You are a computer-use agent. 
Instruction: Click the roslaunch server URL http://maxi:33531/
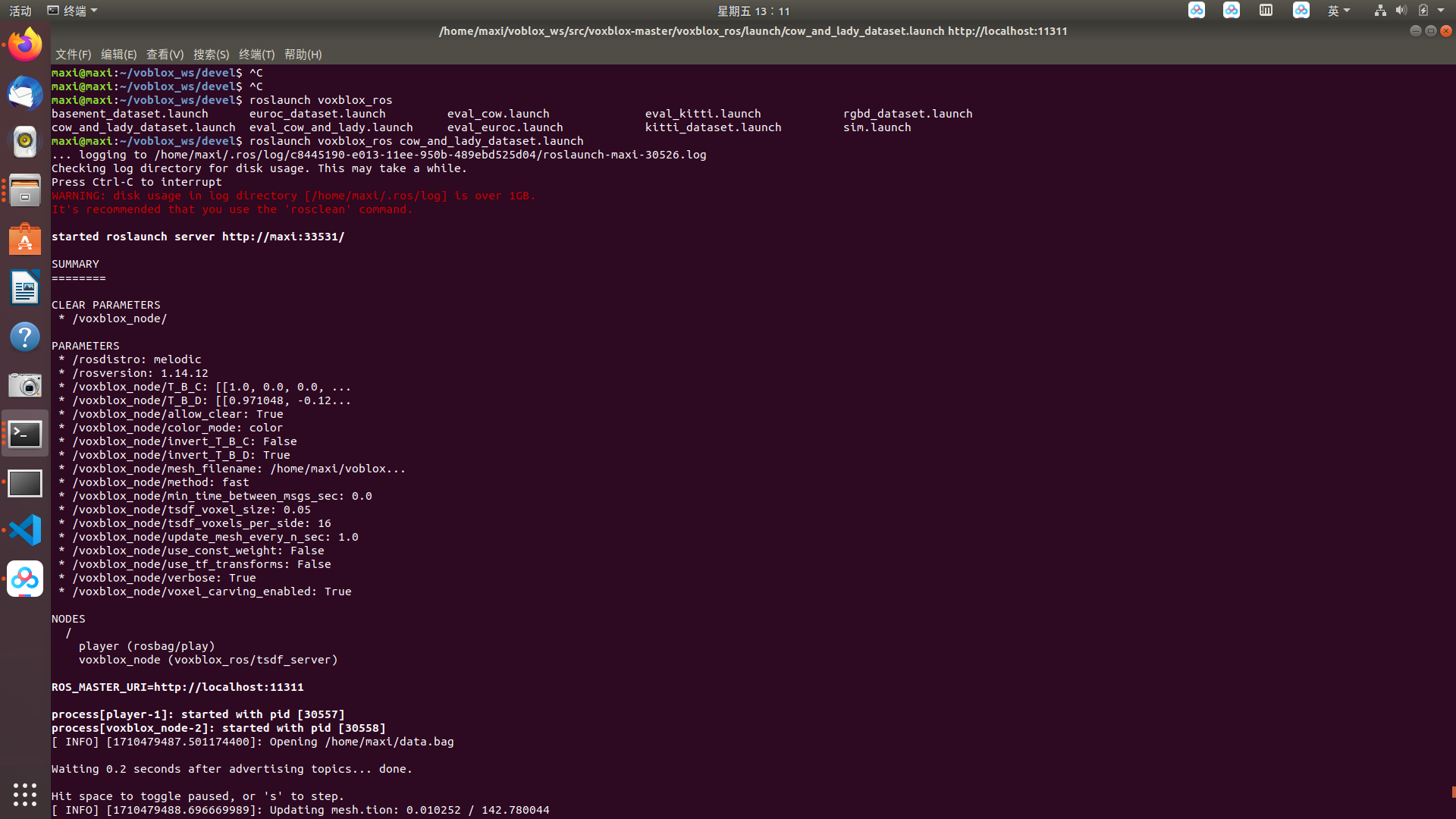pyautogui.click(x=283, y=237)
